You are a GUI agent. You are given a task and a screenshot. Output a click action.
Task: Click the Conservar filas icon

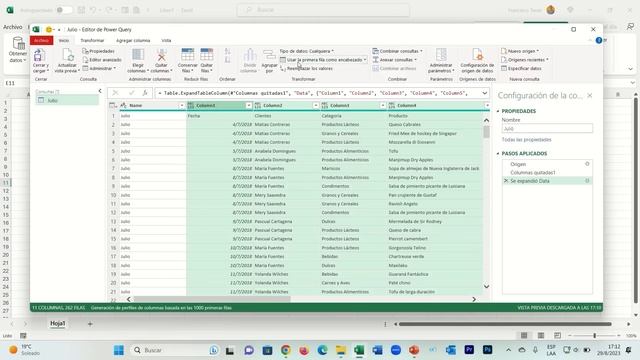(x=188, y=55)
